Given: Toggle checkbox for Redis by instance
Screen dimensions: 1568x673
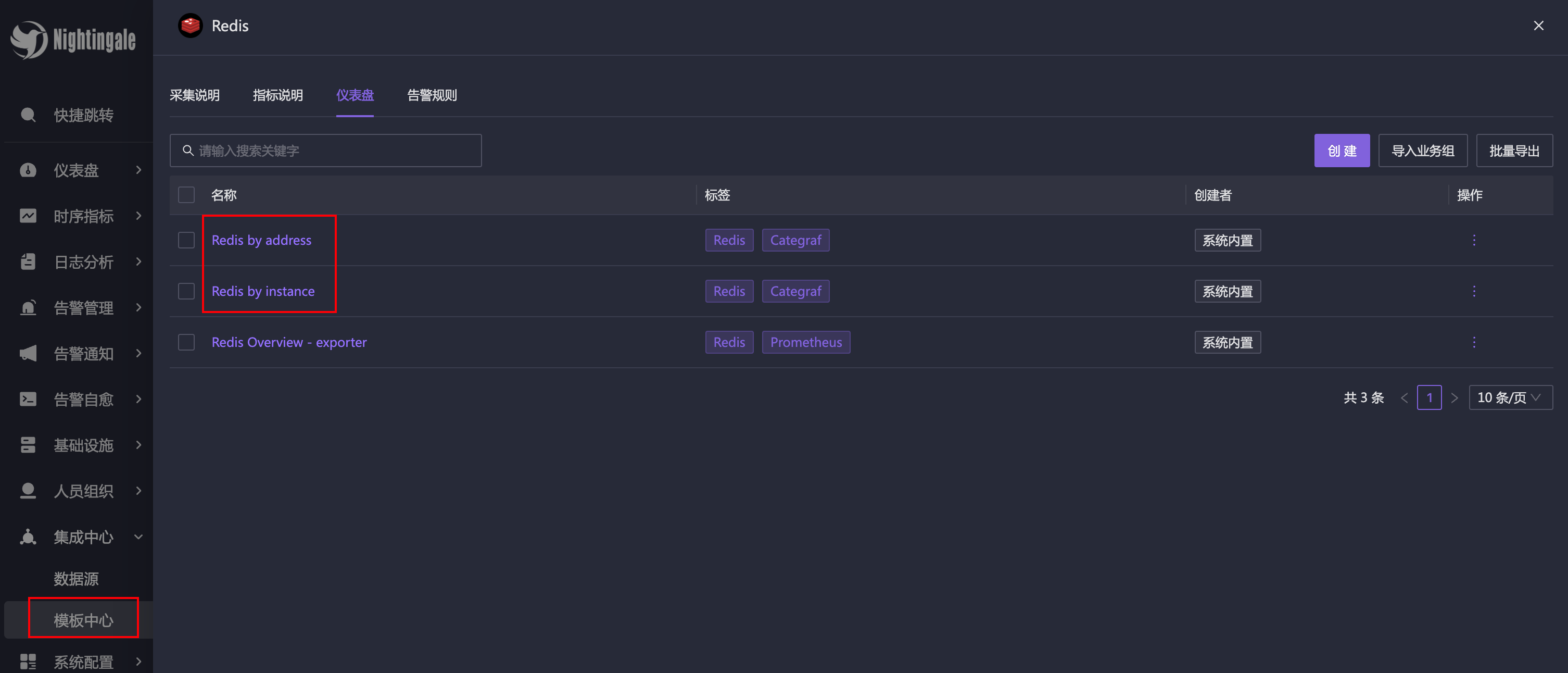Looking at the screenshot, I should coord(186,291).
